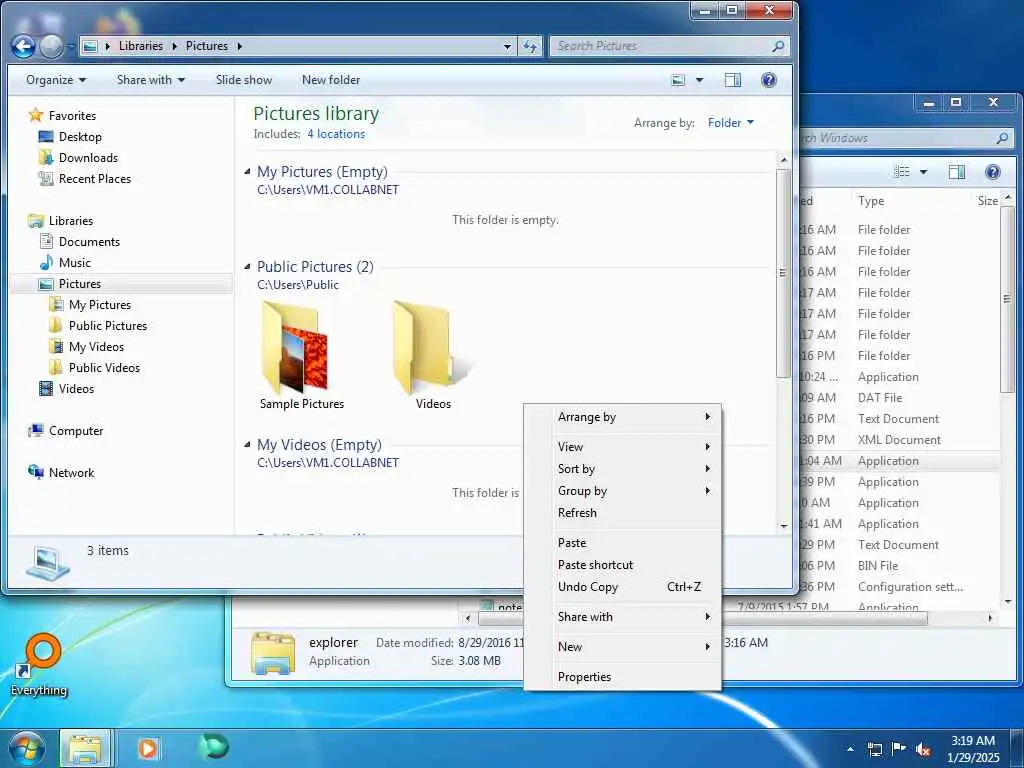Click the Recent Places icon
The height and width of the screenshot is (768, 1024).
coord(46,178)
